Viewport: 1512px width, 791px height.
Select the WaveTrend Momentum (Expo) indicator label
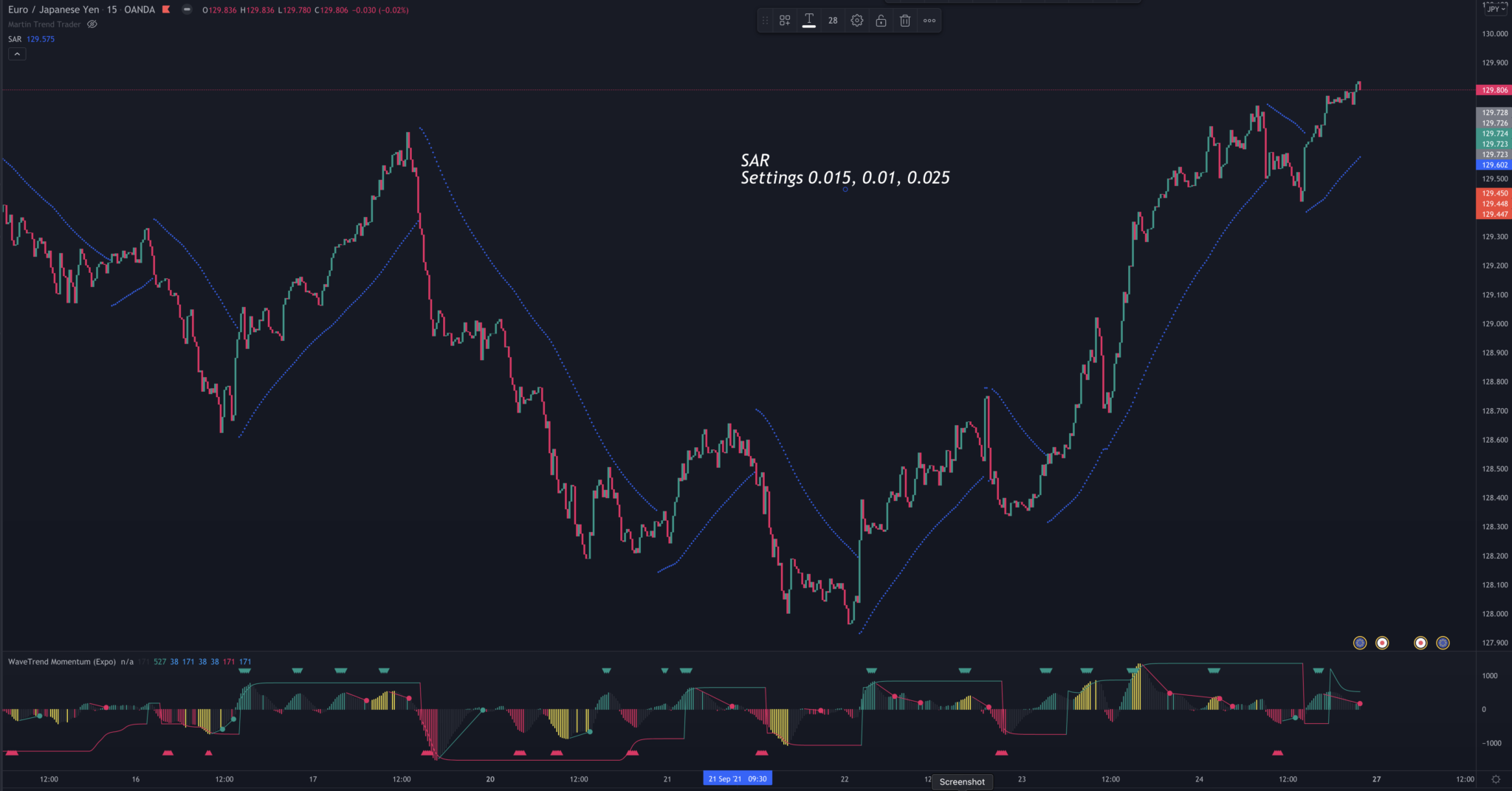[x=62, y=662]
